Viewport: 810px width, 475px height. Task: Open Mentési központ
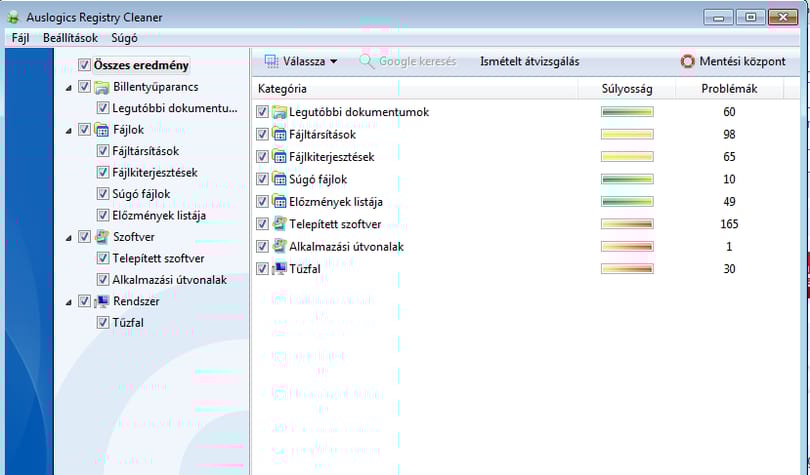(x=733, y=61)
